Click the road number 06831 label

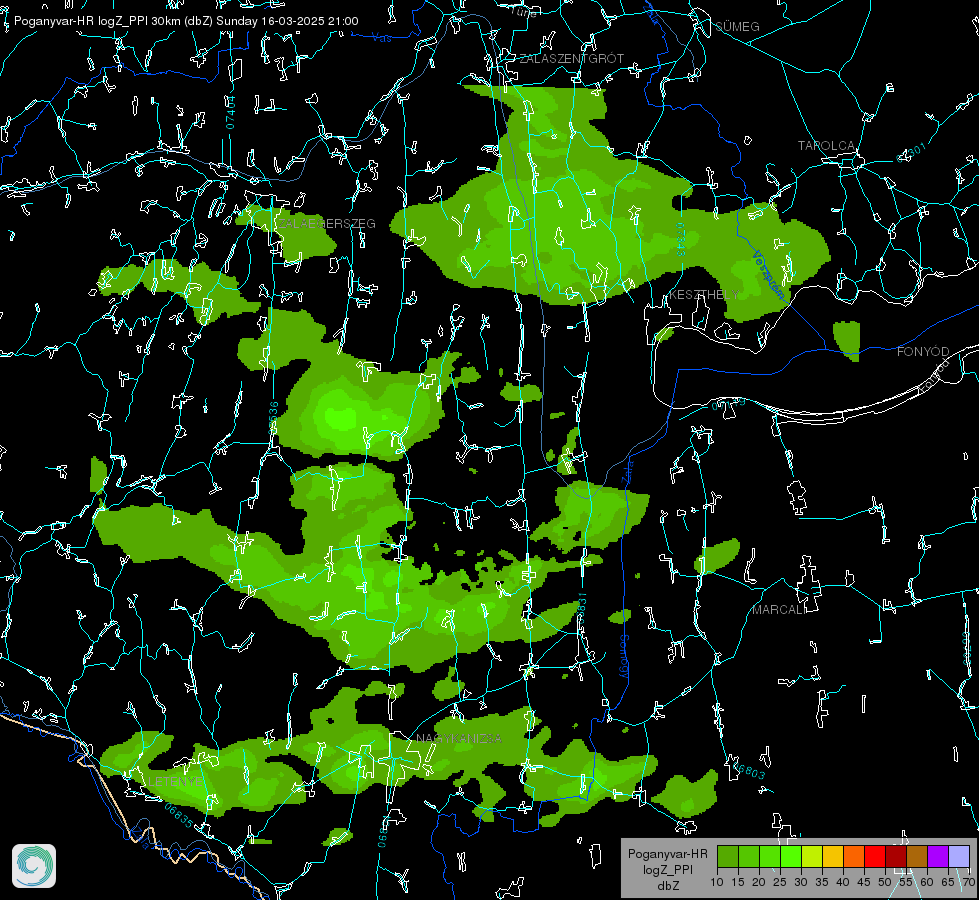tap(581, 610)
